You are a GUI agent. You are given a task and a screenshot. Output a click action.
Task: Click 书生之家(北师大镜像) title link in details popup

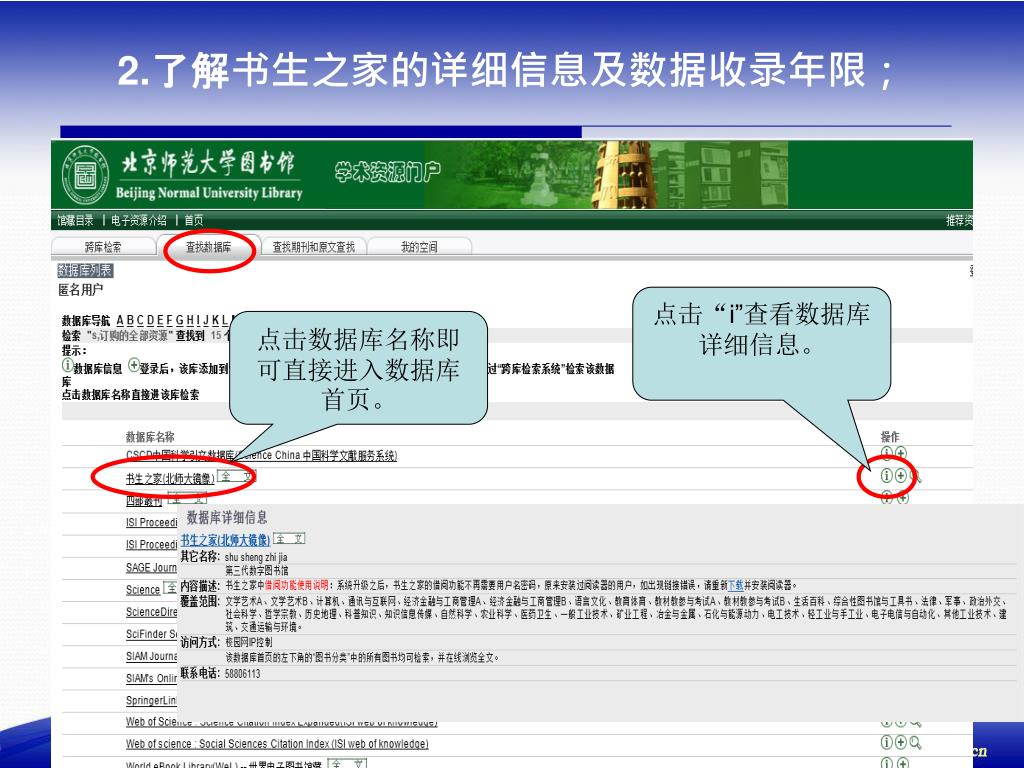pyautogui.click(x=225, y=540)
